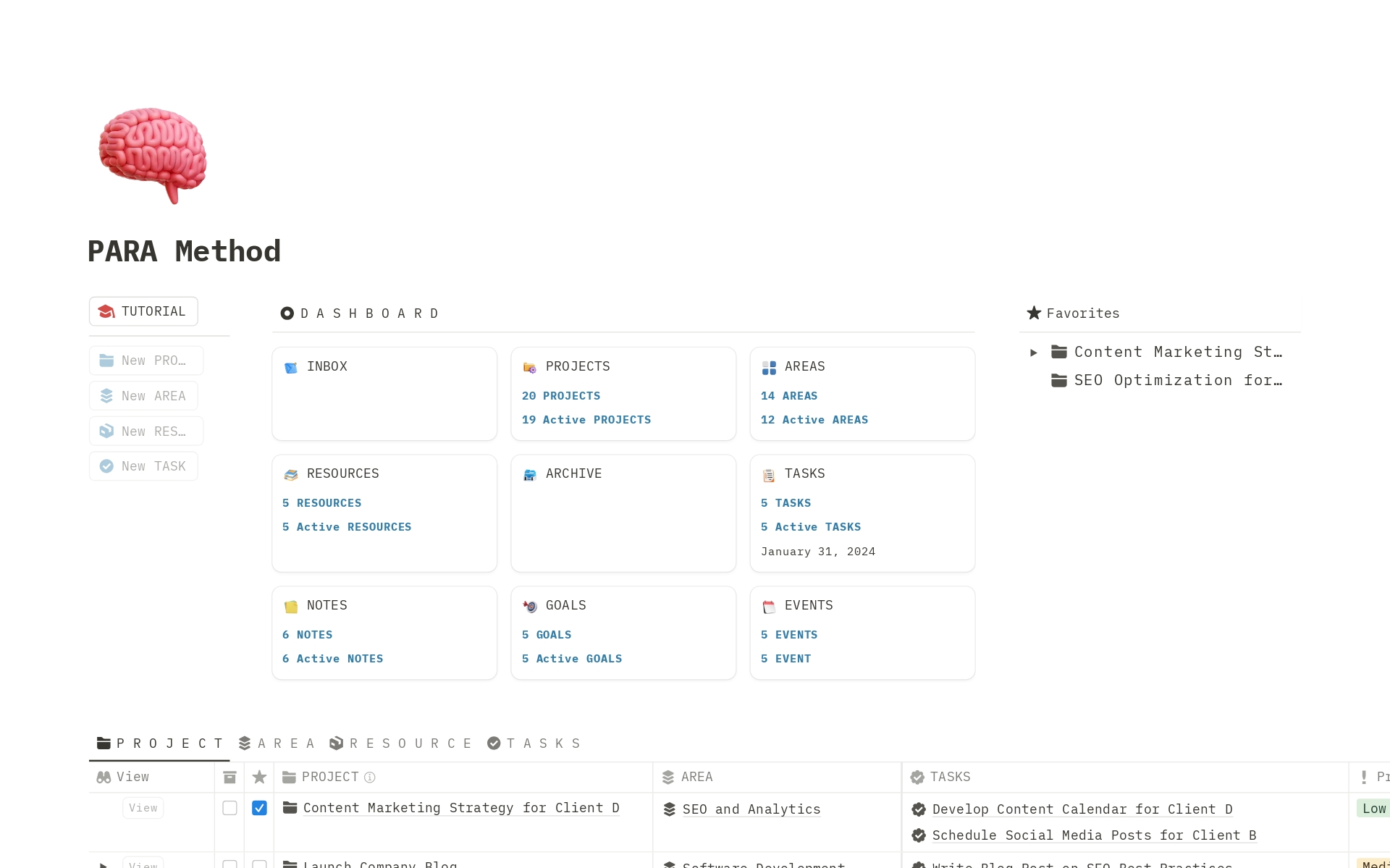Click the Favorites star icon
The width and height of the screenshot is (1390, 868).
(1034, 313)
